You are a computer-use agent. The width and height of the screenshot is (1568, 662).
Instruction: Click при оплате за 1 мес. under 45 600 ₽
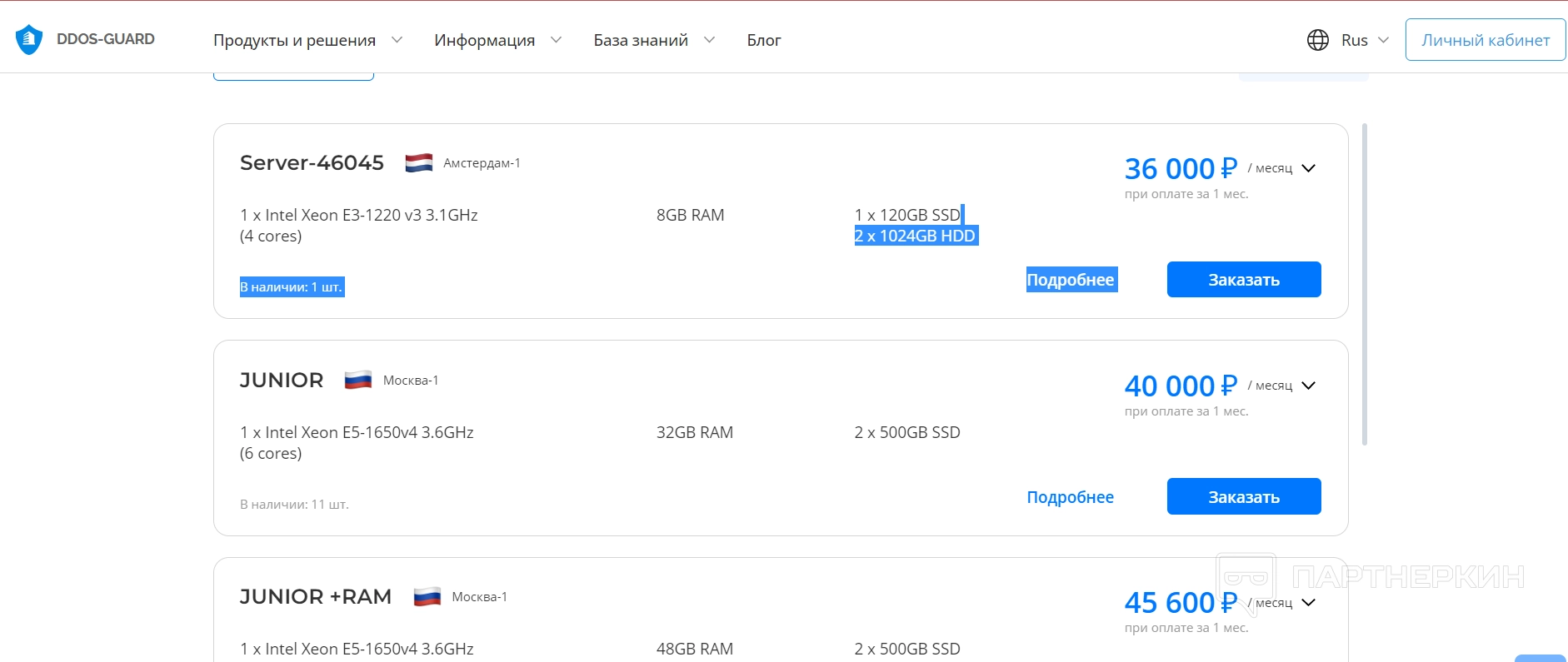point(1186,628)
